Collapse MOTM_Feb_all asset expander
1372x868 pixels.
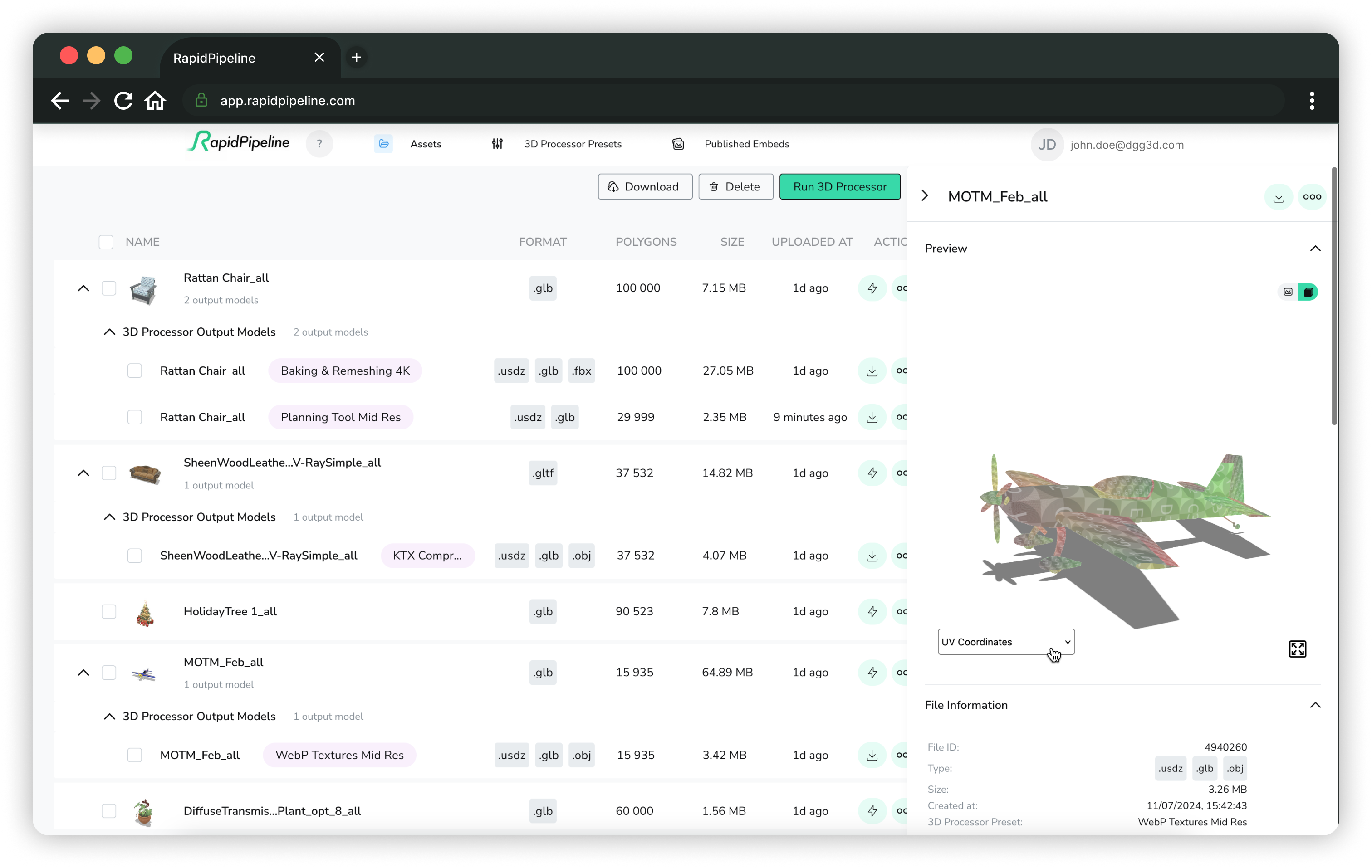[x=83, y=672]
